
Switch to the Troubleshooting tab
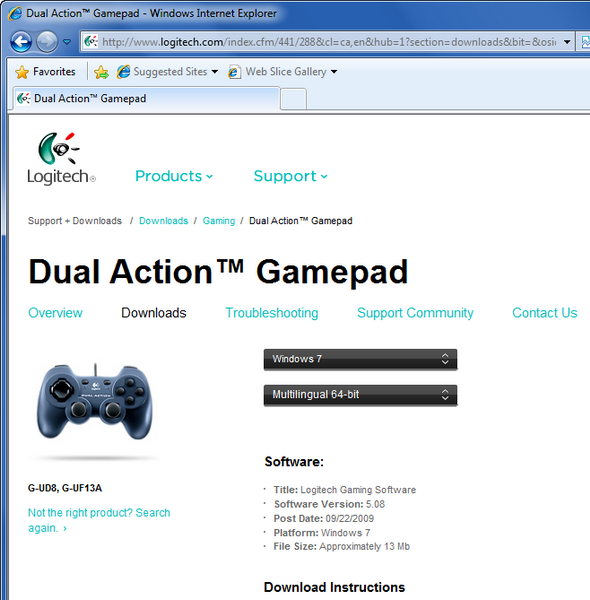point(272,313)
